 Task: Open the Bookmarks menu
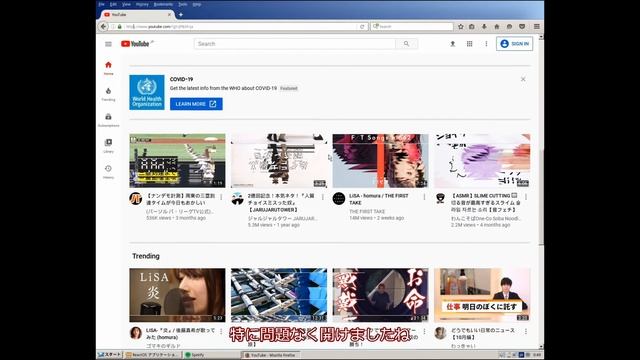tap(163, 4)
